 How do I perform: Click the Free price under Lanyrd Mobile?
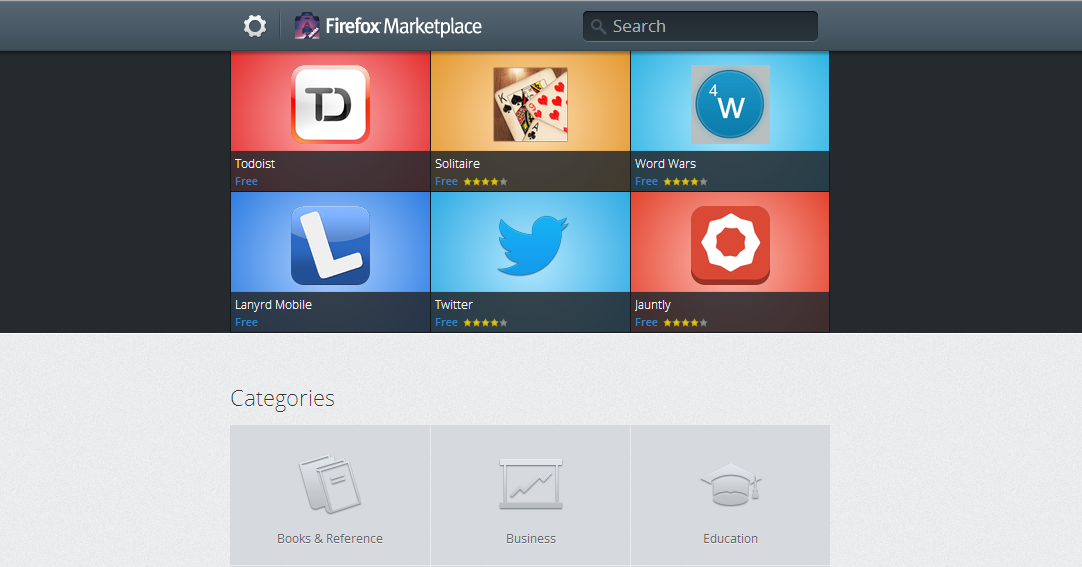(246, 322)
